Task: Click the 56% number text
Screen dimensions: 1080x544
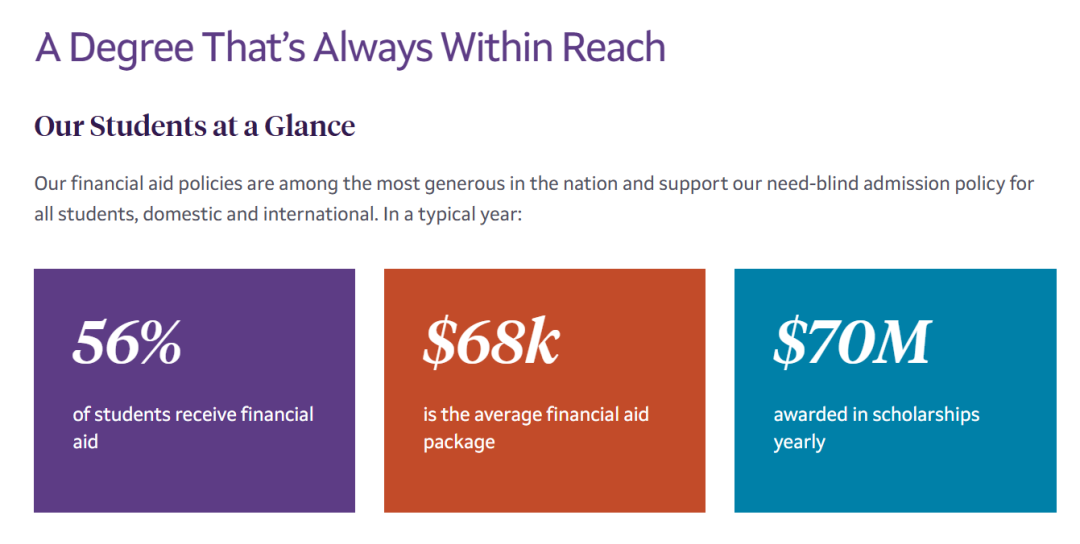Action: tap(127, 342)
